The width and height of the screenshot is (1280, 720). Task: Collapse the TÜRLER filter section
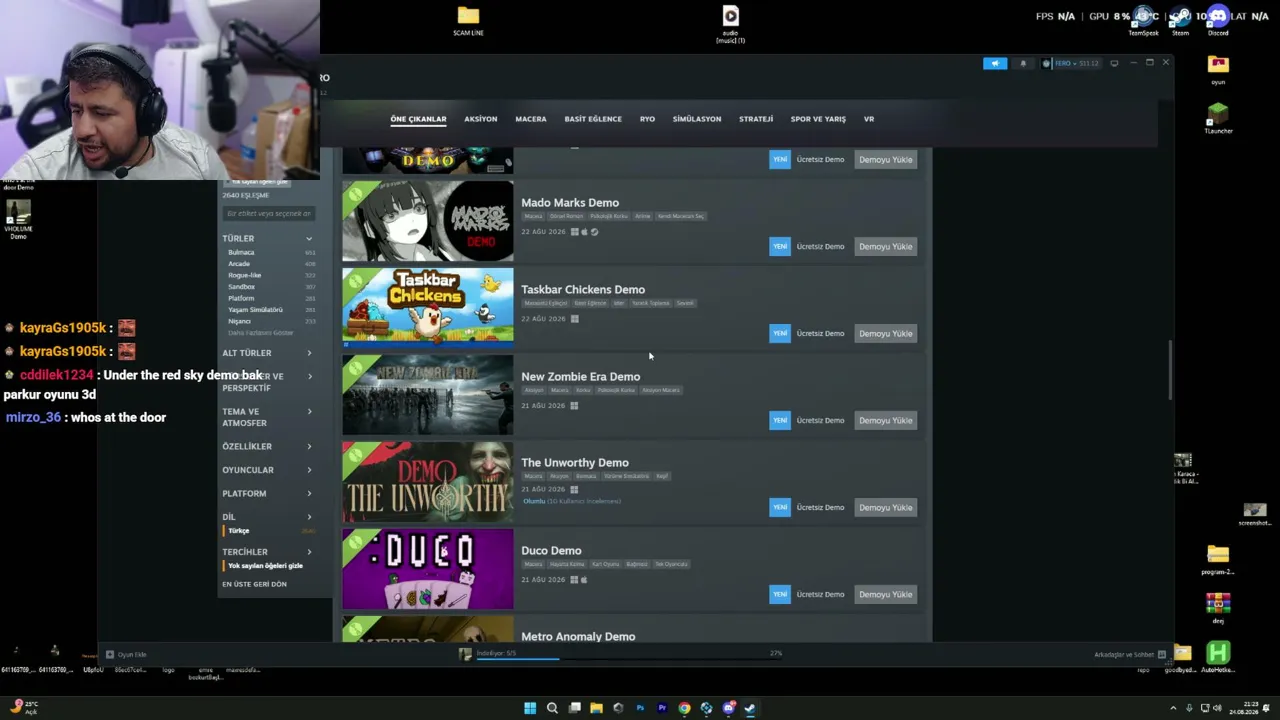(268, 238)
